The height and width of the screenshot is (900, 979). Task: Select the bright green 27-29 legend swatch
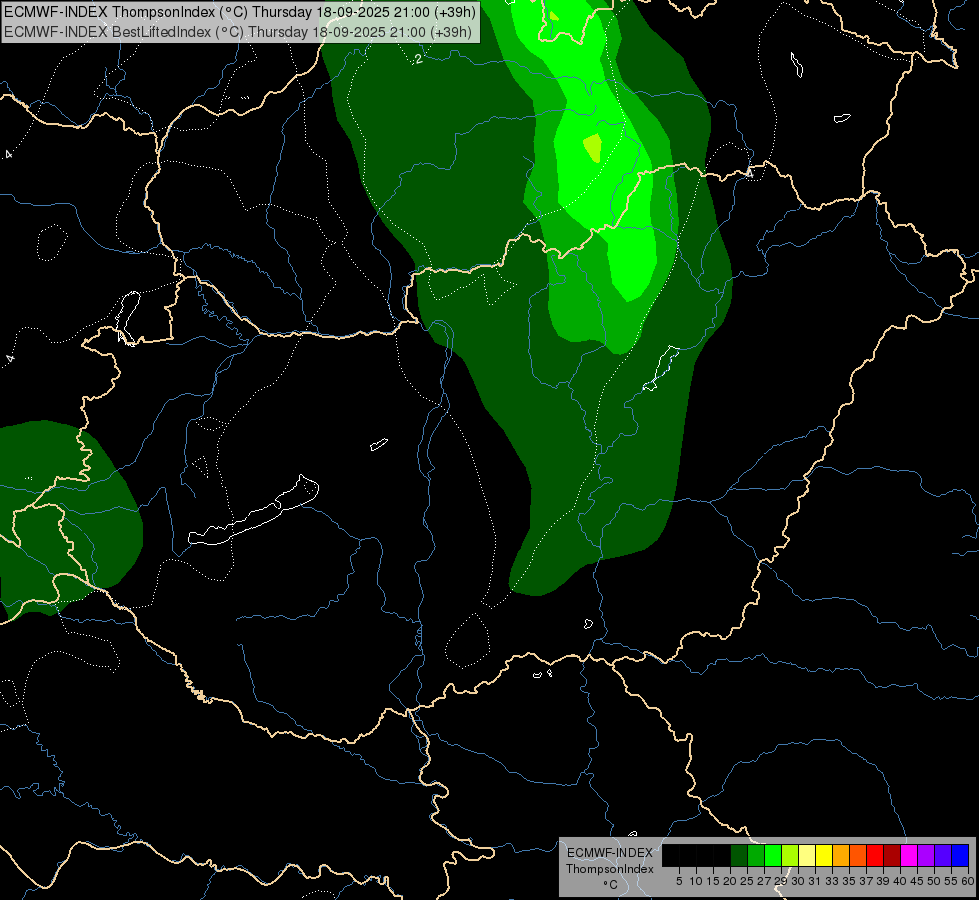[773, 855]
